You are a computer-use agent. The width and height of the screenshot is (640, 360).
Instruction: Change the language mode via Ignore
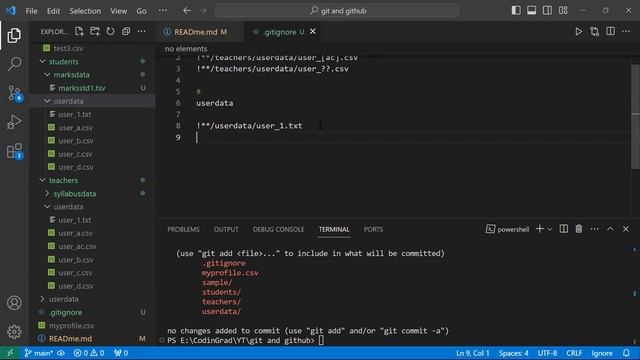pos(602,353)
